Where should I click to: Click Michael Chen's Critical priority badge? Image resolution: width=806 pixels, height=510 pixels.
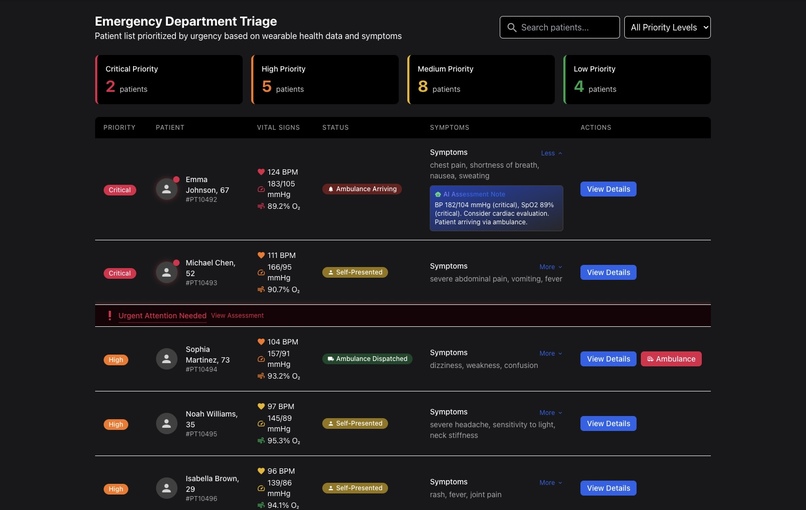(x=120, y=274)
